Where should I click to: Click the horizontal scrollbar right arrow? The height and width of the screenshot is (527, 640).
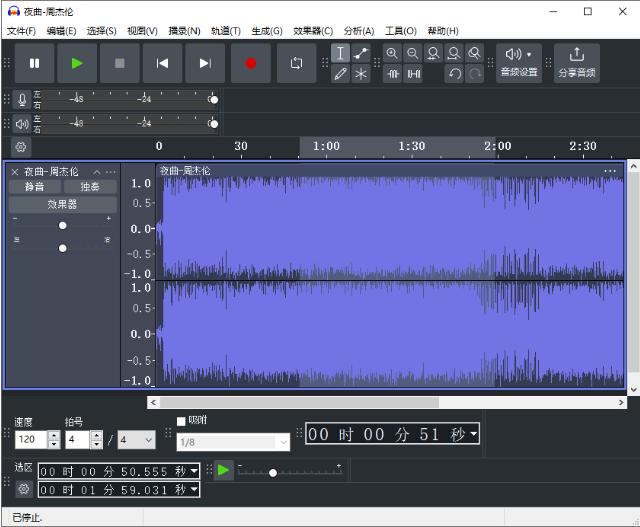621,402
